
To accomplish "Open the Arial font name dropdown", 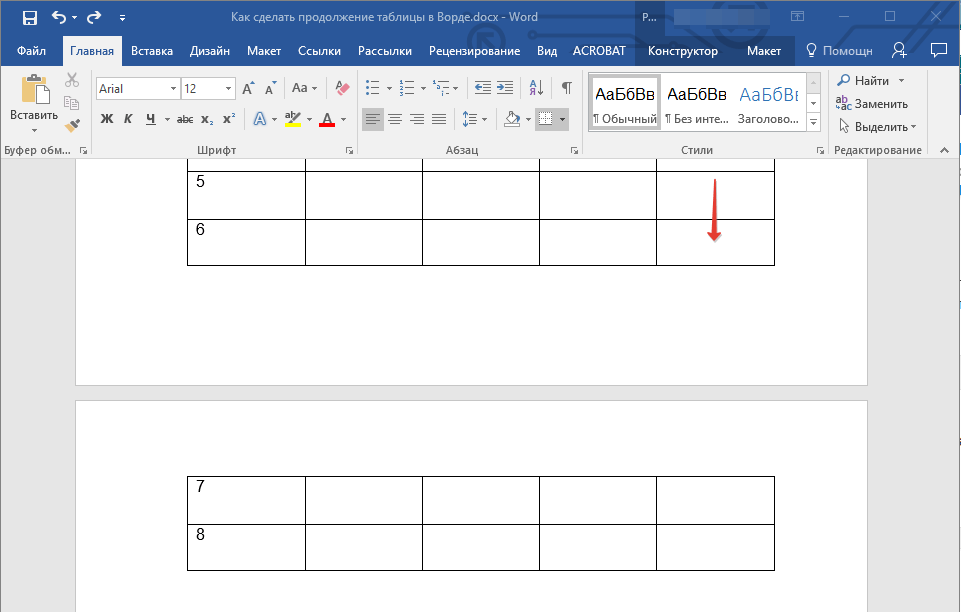I will pos(173,89).
